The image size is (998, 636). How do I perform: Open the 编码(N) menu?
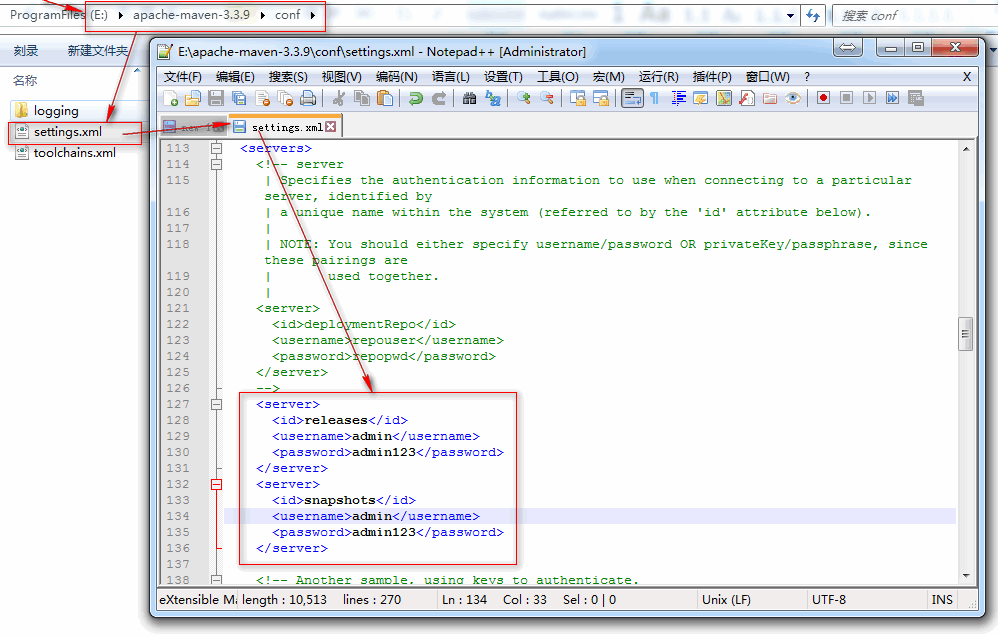(x=397, y=76)
